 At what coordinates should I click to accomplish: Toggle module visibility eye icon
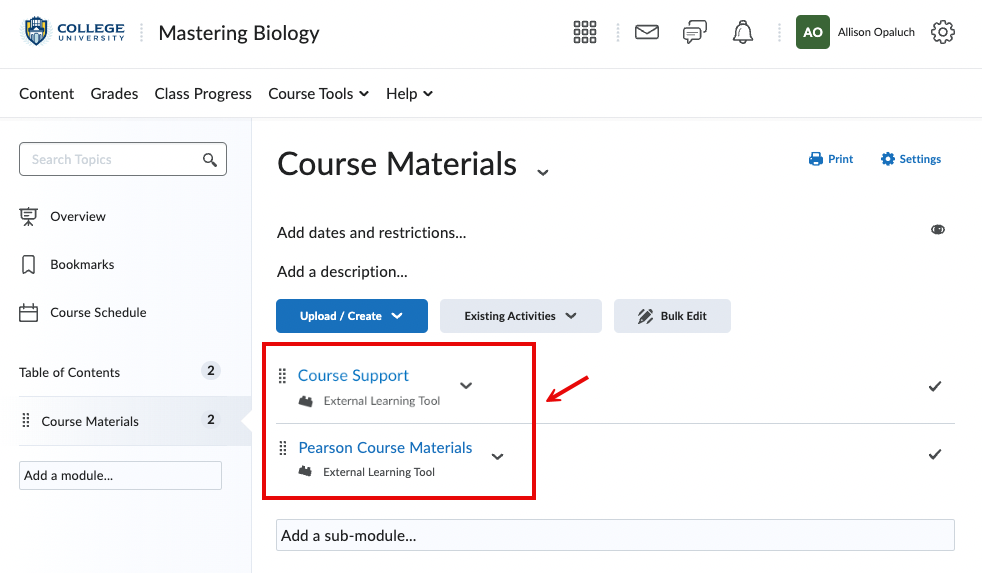pos(938,230)
